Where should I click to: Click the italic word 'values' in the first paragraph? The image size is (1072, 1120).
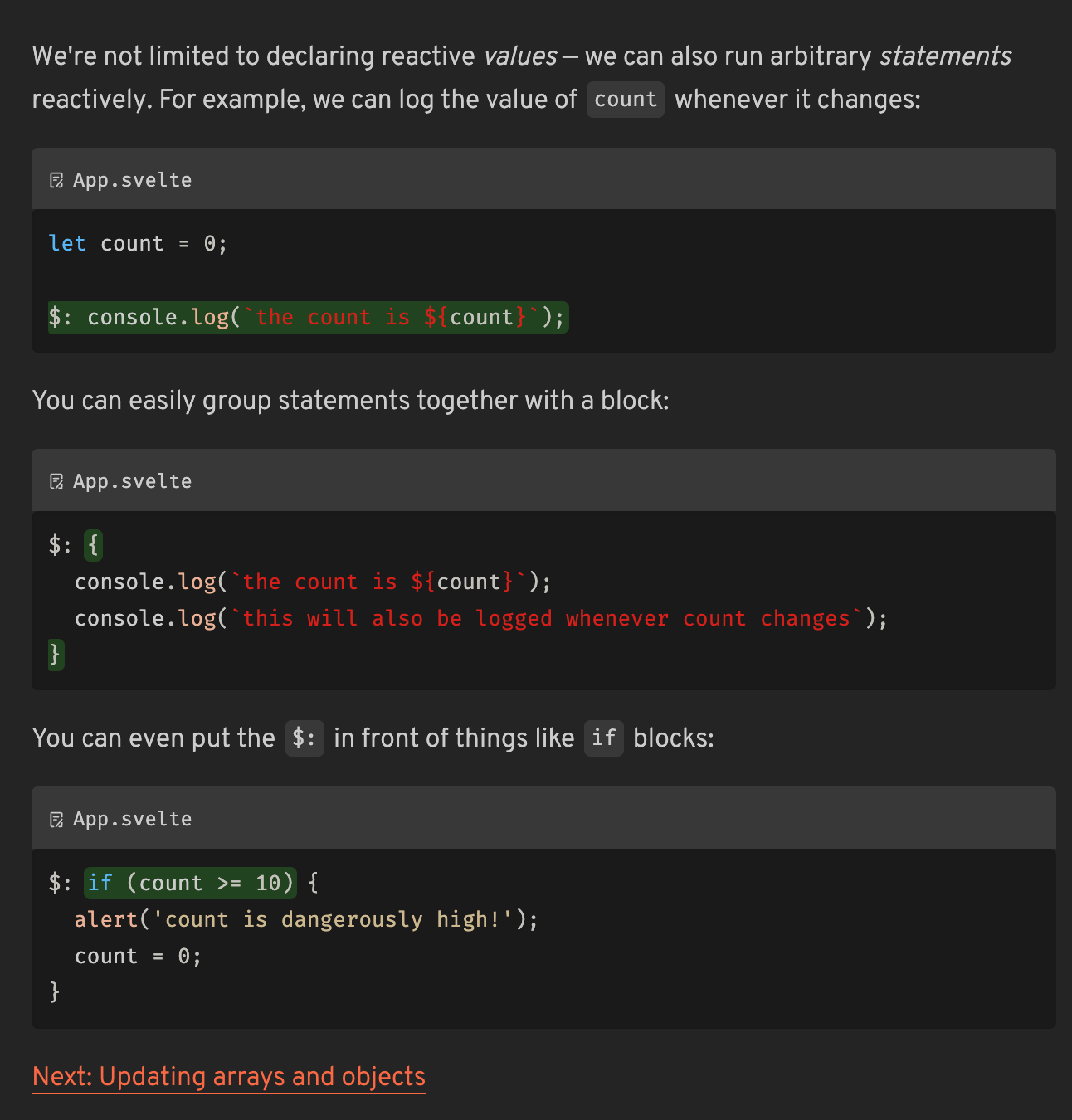[520, 56]
